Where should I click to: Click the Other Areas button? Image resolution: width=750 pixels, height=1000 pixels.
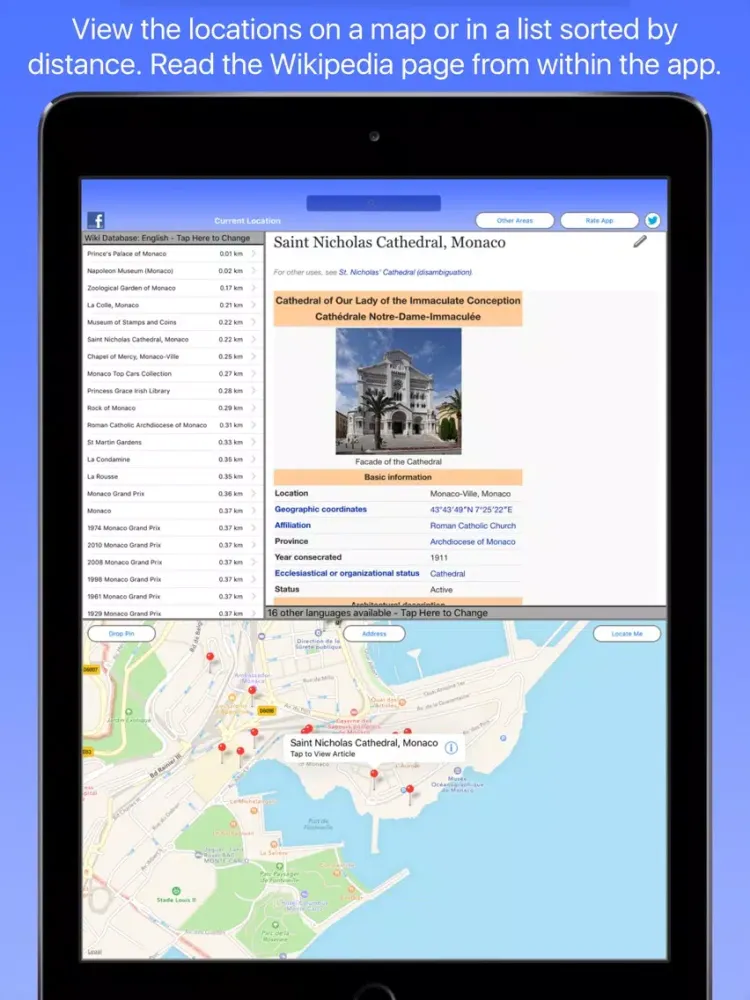click(x=515, y=221)
